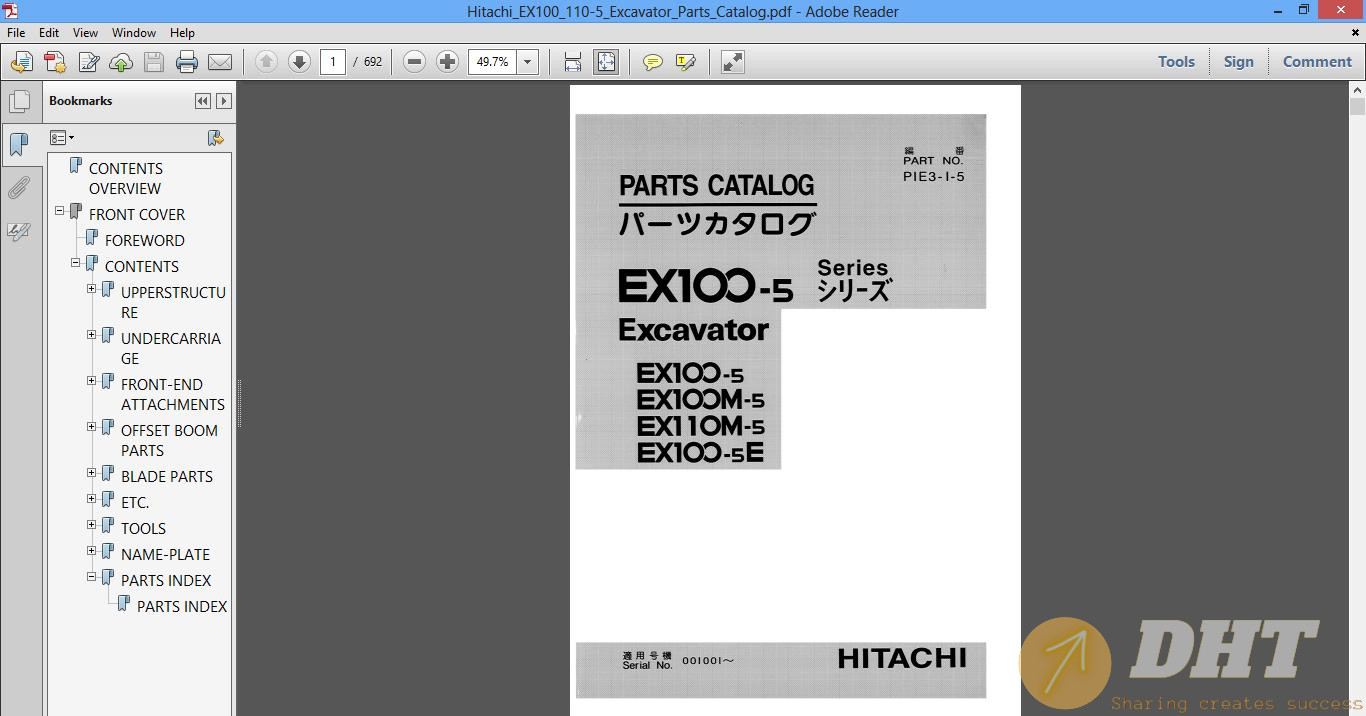
Task: Switch to Read Mode icon
Action: point(733,62)
